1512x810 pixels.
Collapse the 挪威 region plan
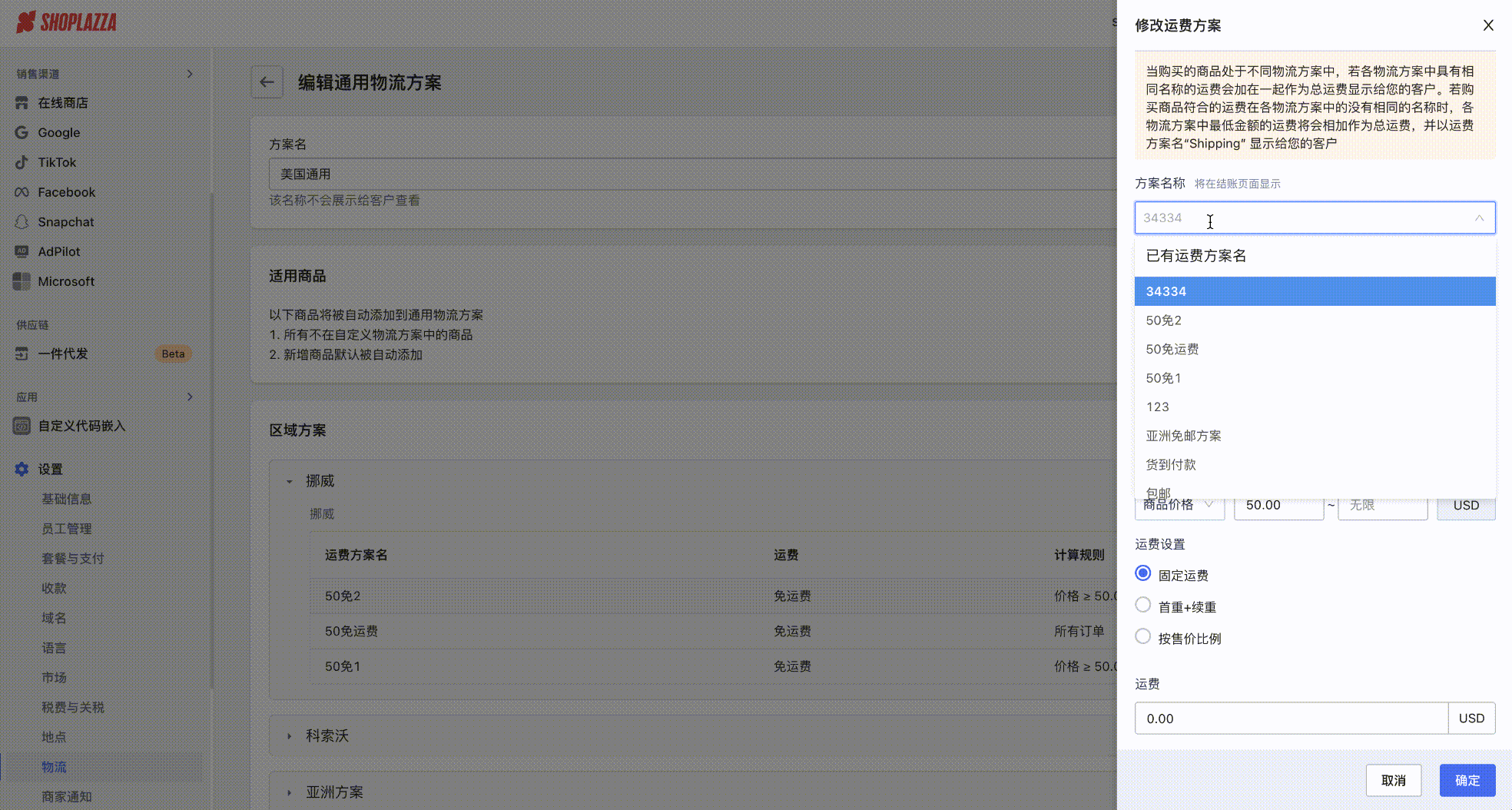(x=290, y=481)
